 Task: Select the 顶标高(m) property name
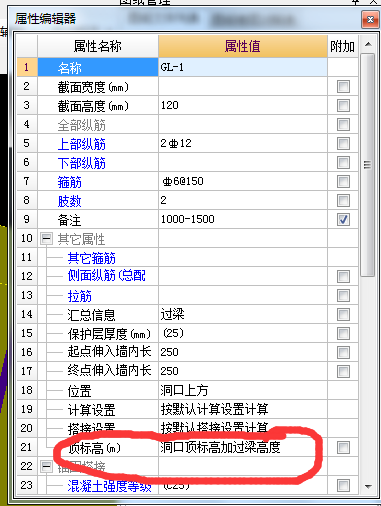(x=94, y=448)
